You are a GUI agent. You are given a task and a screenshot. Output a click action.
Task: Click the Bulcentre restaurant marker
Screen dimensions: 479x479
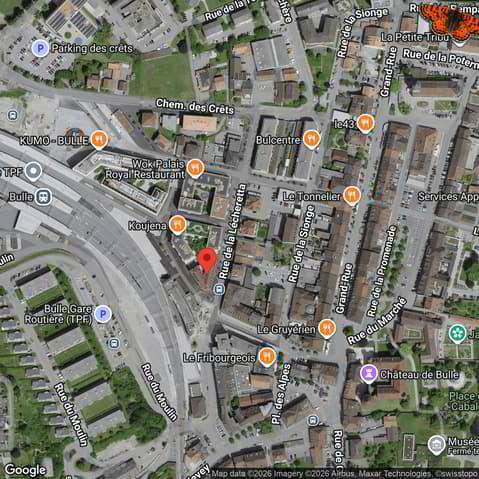coord(312,139)
